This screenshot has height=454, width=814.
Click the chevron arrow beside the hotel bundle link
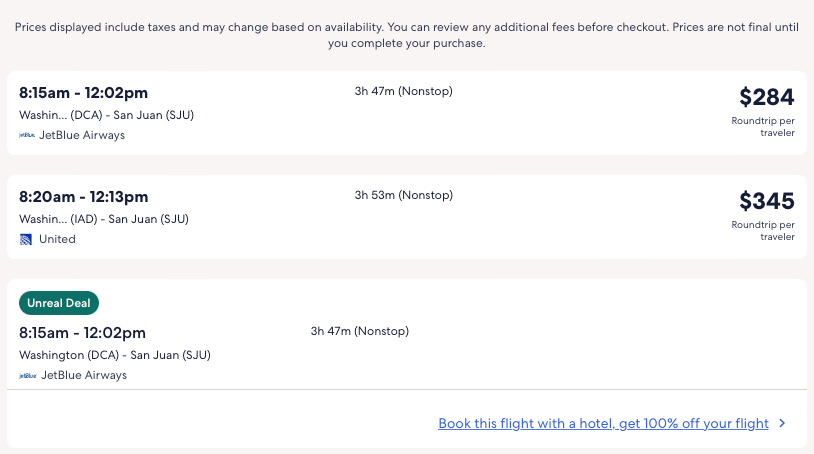[x=783, y=424]
